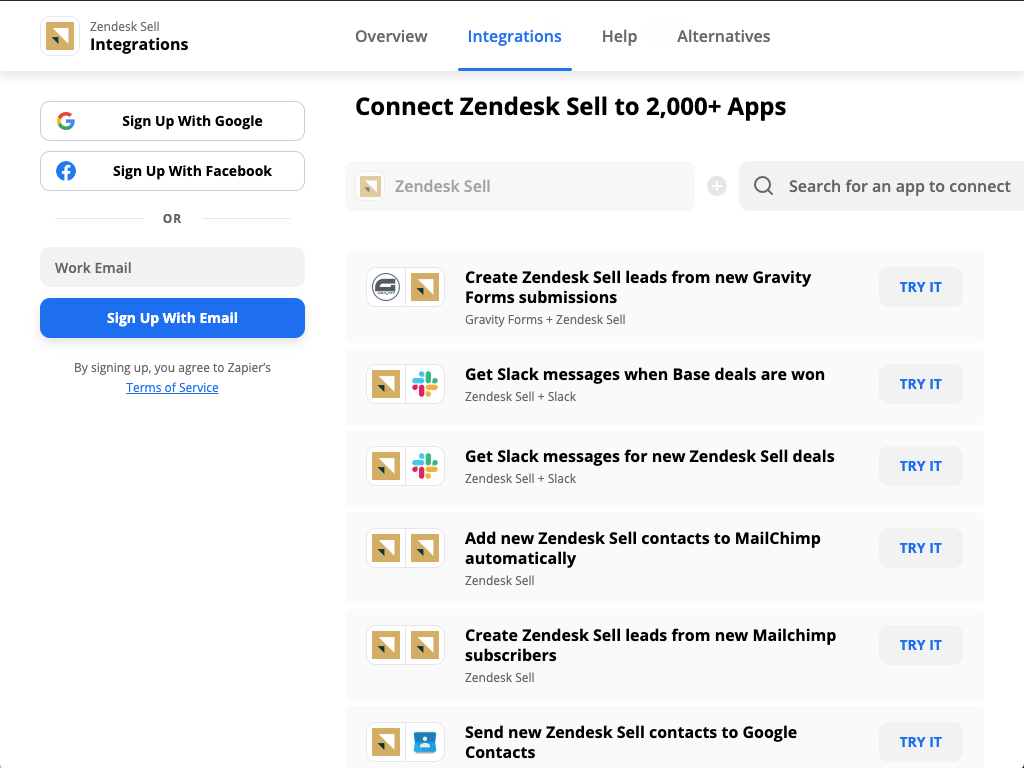The image size is (1024, 768).
Task: Click Google Contacts icon in last integration row
Action: pos(425,742)
